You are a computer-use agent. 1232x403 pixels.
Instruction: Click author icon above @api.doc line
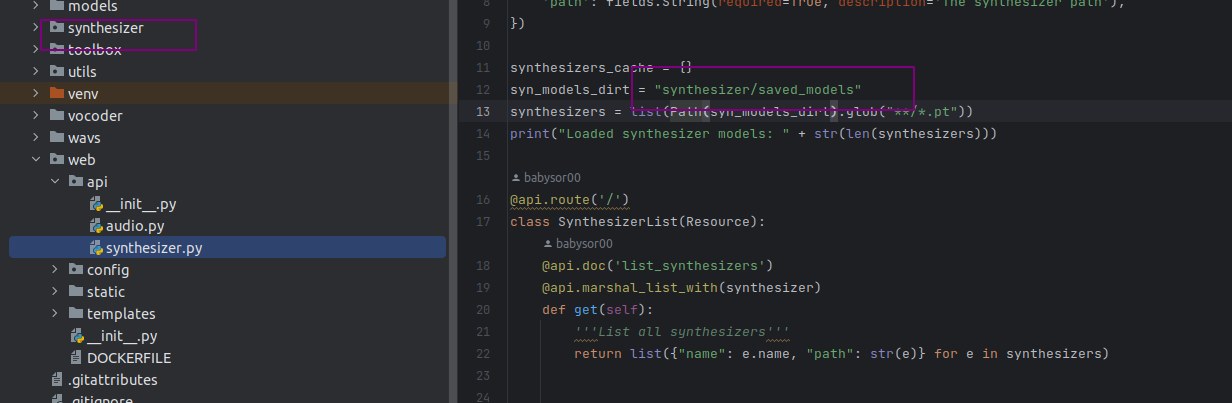point(547,243)
